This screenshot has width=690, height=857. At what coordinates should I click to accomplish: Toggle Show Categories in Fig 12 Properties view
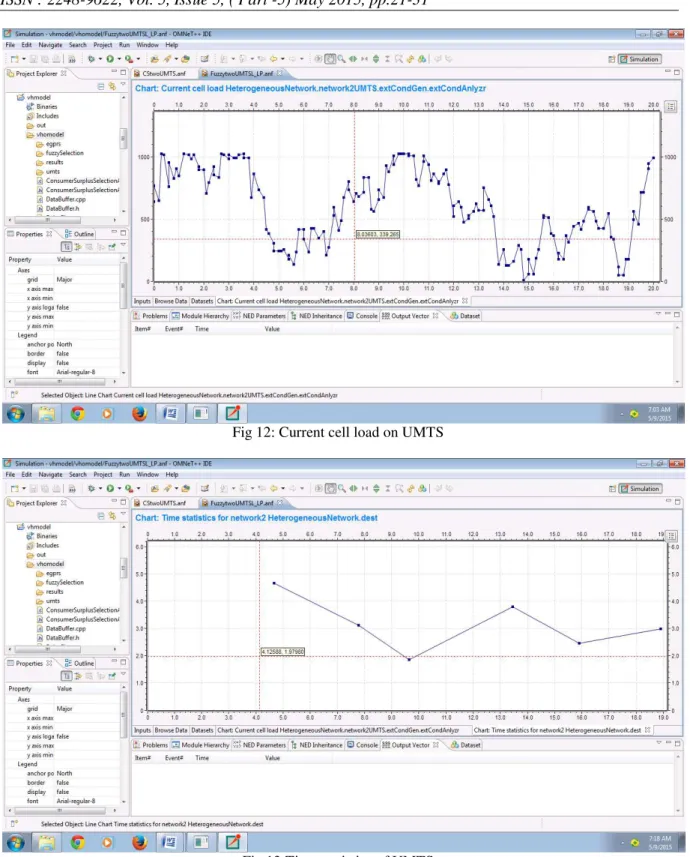click(67, 246)
